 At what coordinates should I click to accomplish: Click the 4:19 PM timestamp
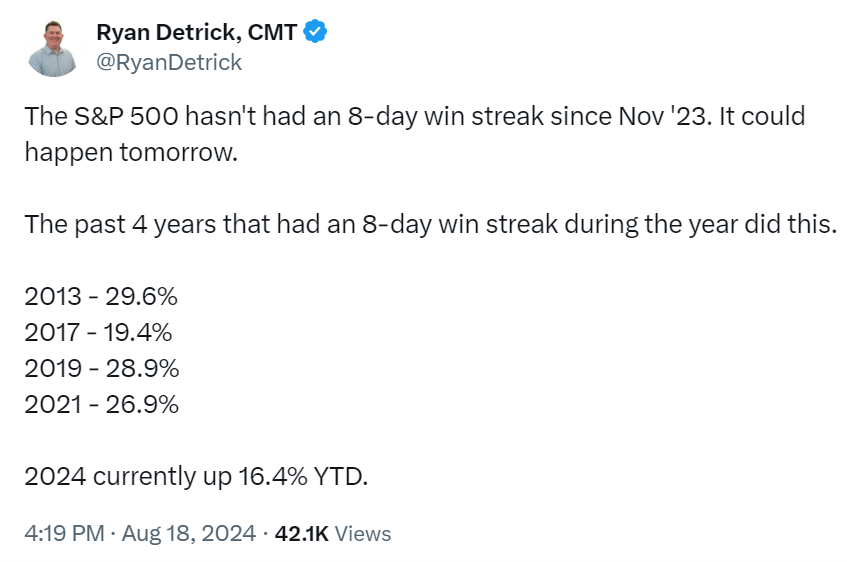pyautogui.click(x=64, y=533)
